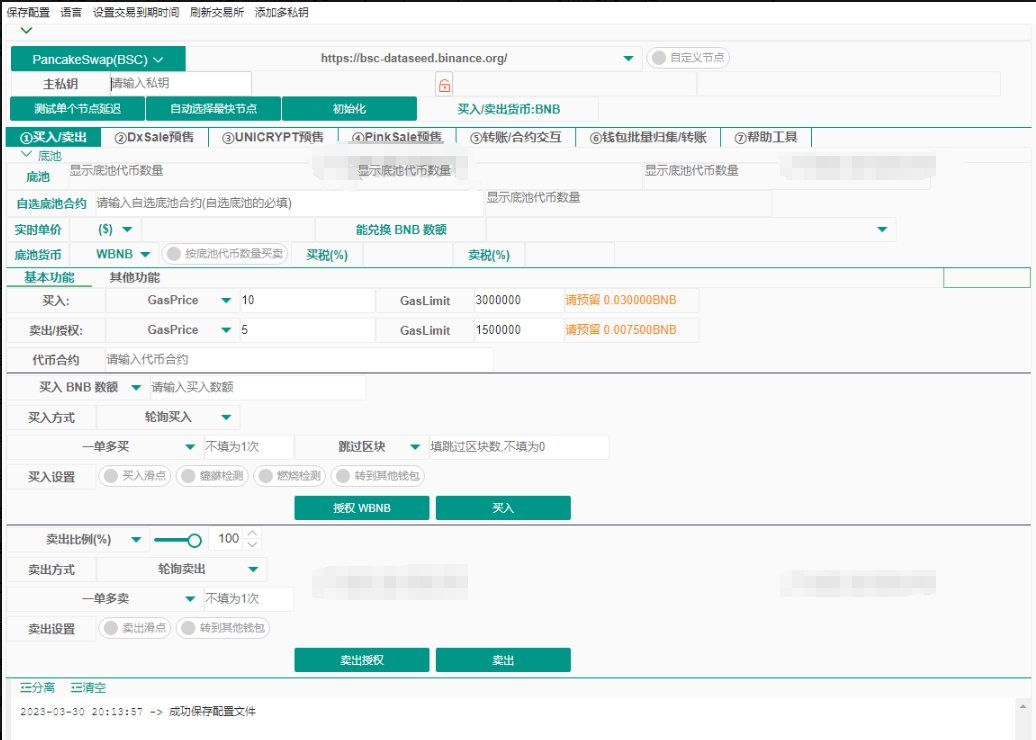Image resolution: width=1036 pixels, height=740 pixels.
Task: Switch to the ⑤转账/合约交互 tab
Action: point(515,137)
